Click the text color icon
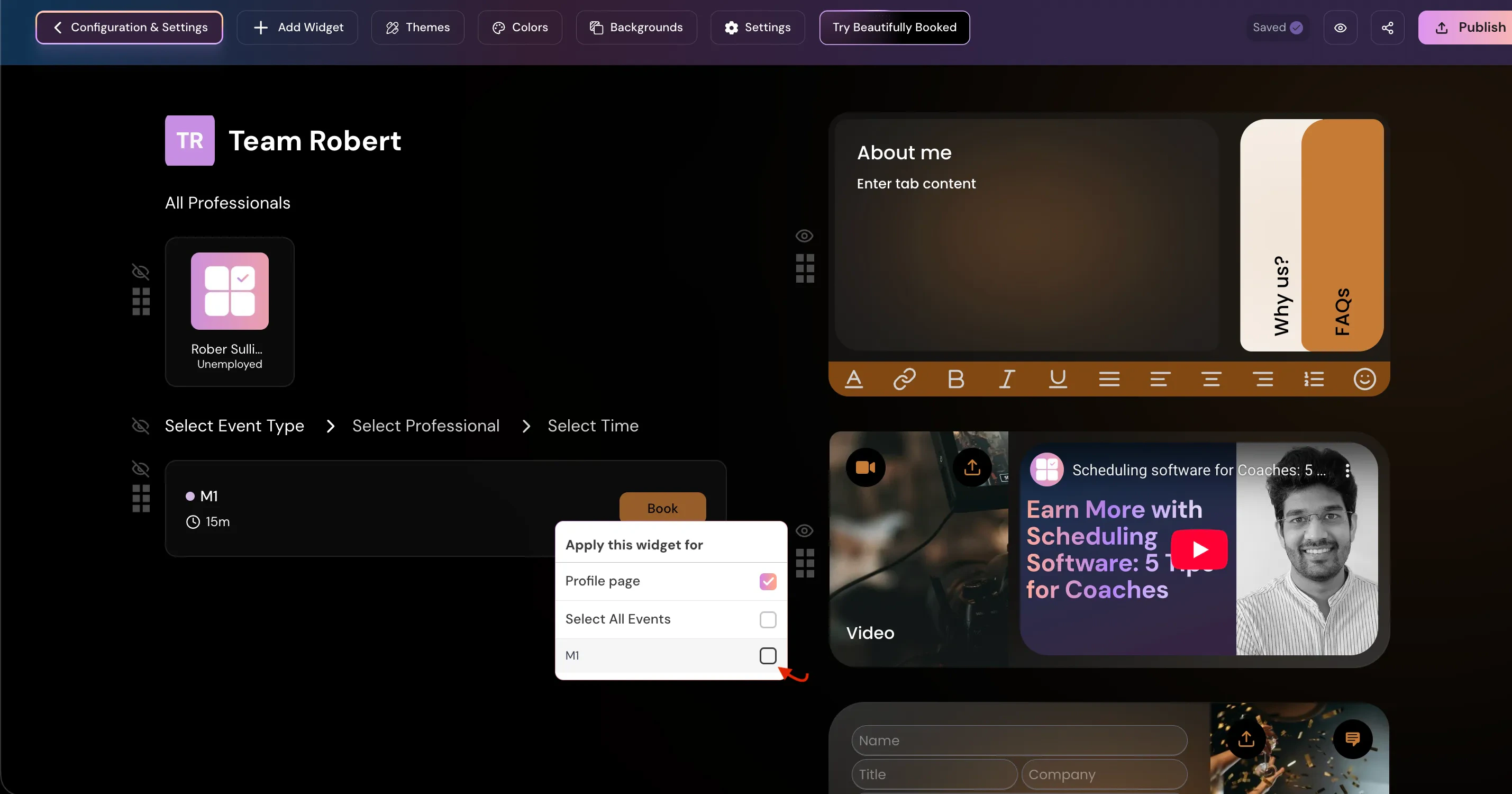Image resolution: width=1512 pixels, height=794 pixels. click(853, 379)
